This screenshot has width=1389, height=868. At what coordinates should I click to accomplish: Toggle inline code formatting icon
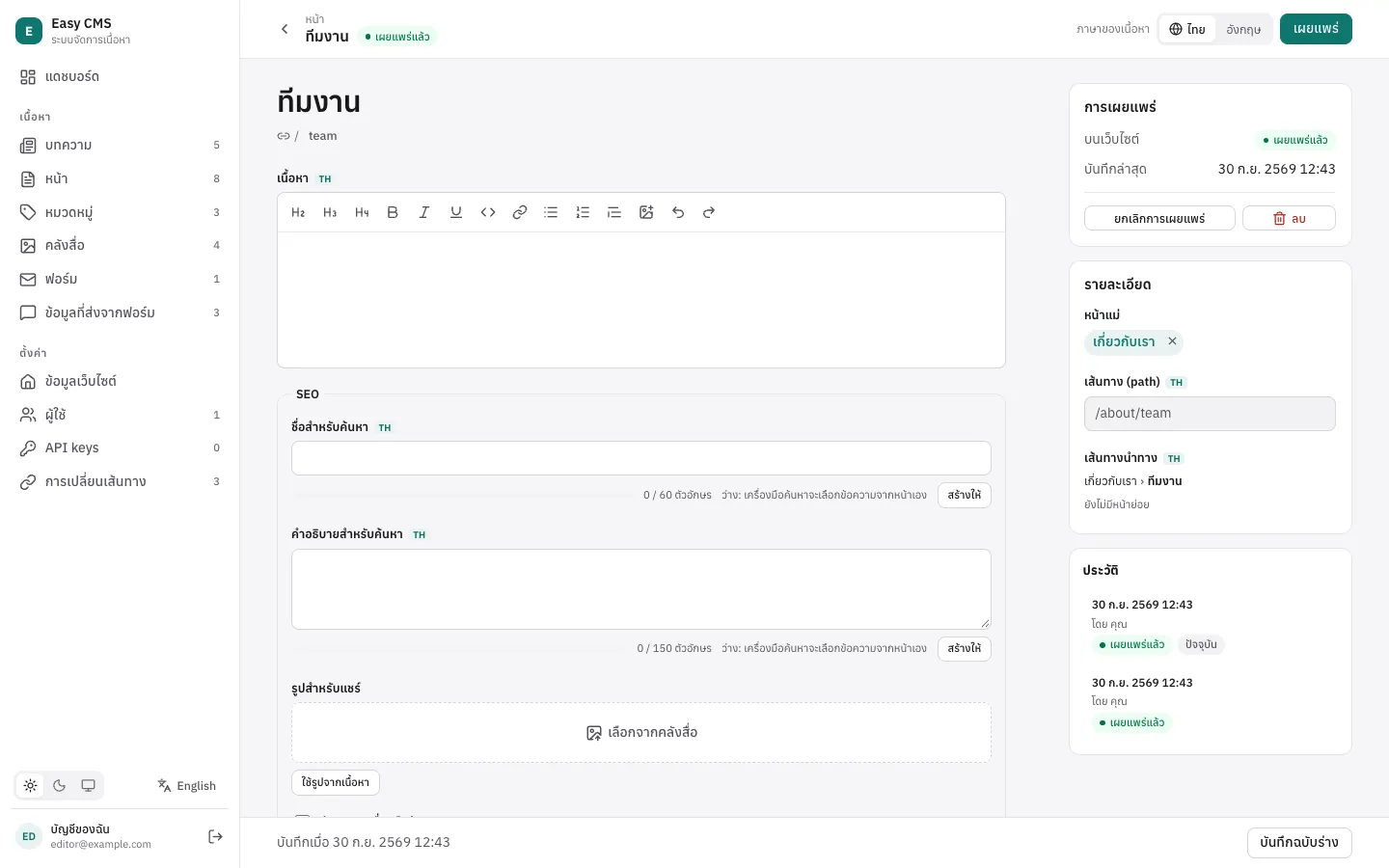point(488,212)
